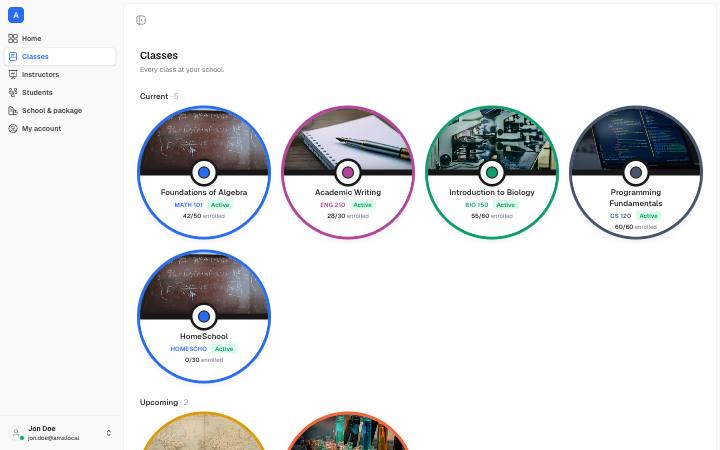Click the chalkboard image on Foundations of Algebra
Image resolution: width=720 pixels, height=450 pixels.
tap(204, 140)
